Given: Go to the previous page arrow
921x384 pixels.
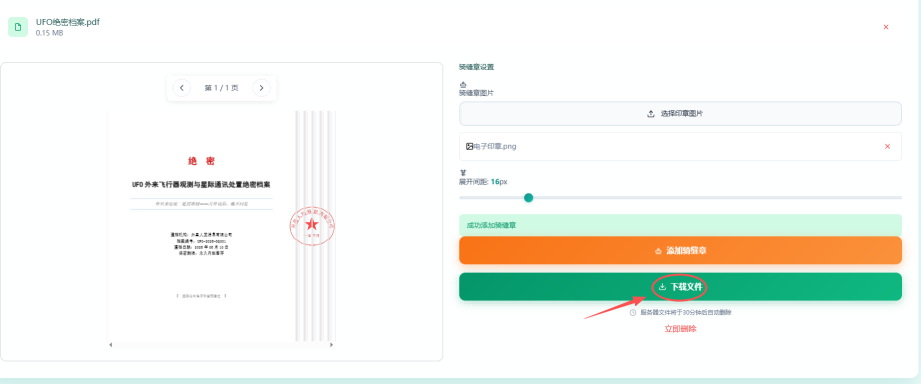Looking at the screenshot, I should tap(181, 88).
